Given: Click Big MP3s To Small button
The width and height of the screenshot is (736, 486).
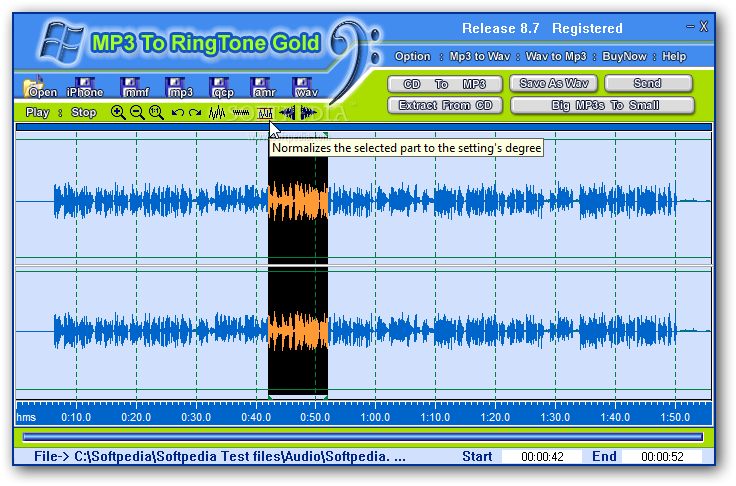Looking at the screenshot, I should [602, 105].
